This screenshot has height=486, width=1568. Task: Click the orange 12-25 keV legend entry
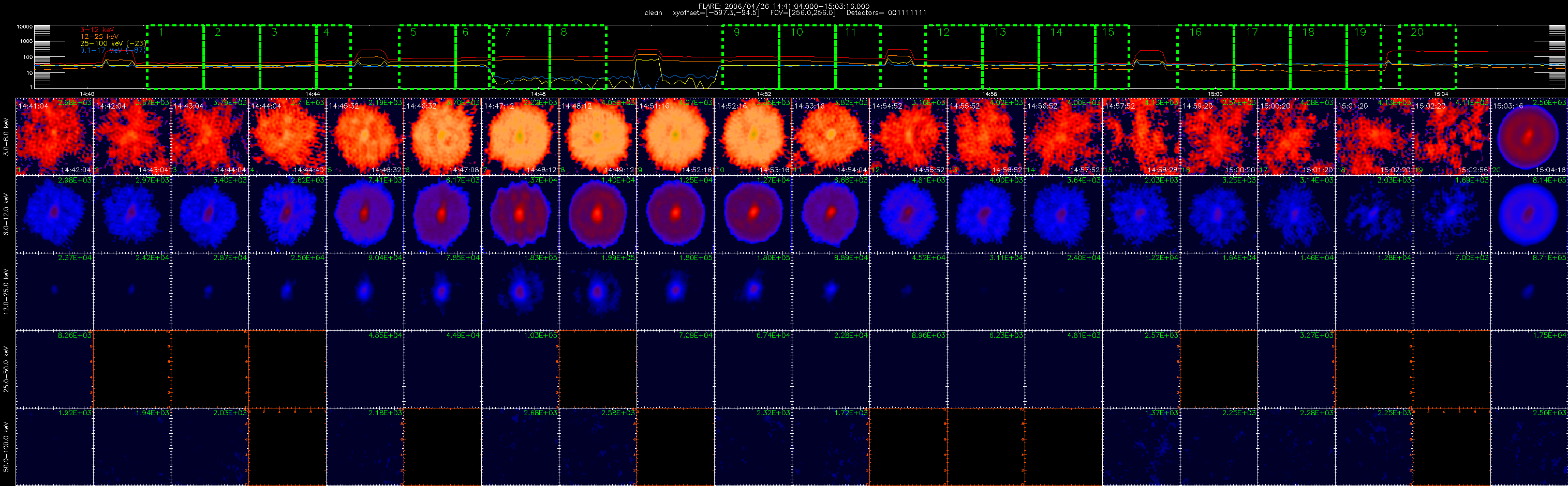coord(99,37)
